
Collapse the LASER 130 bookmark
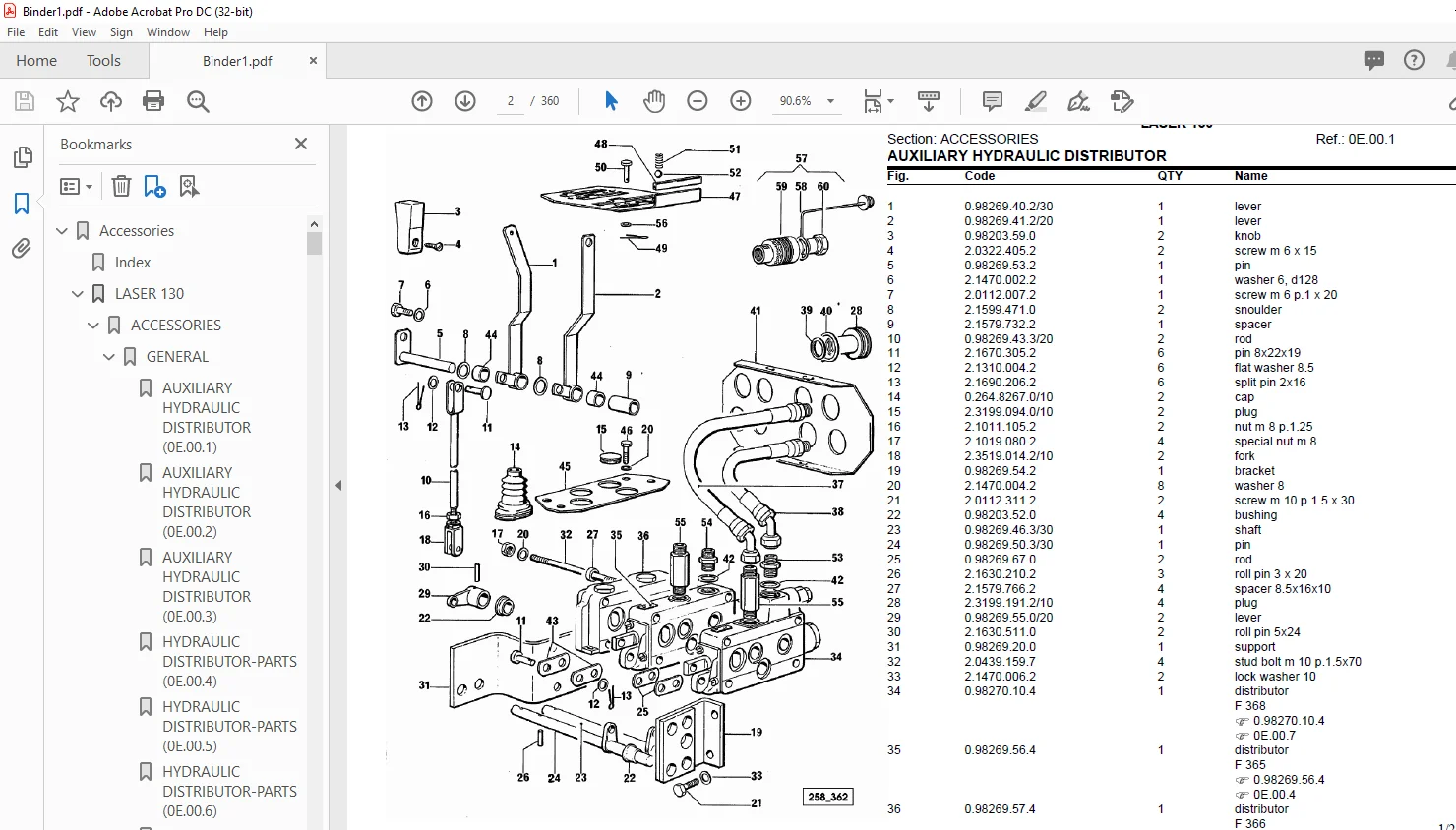78,294
